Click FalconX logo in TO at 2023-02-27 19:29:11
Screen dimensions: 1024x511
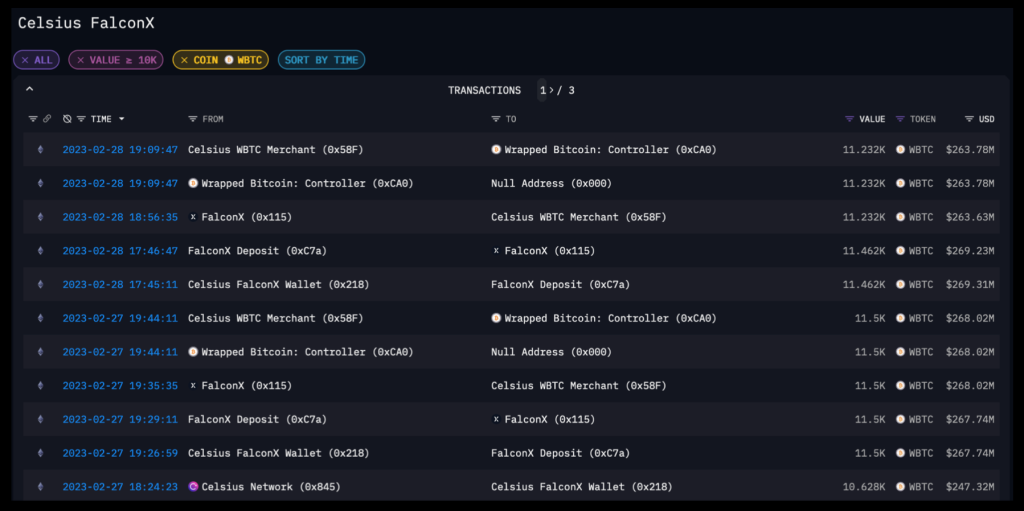(x=496, y=420)
